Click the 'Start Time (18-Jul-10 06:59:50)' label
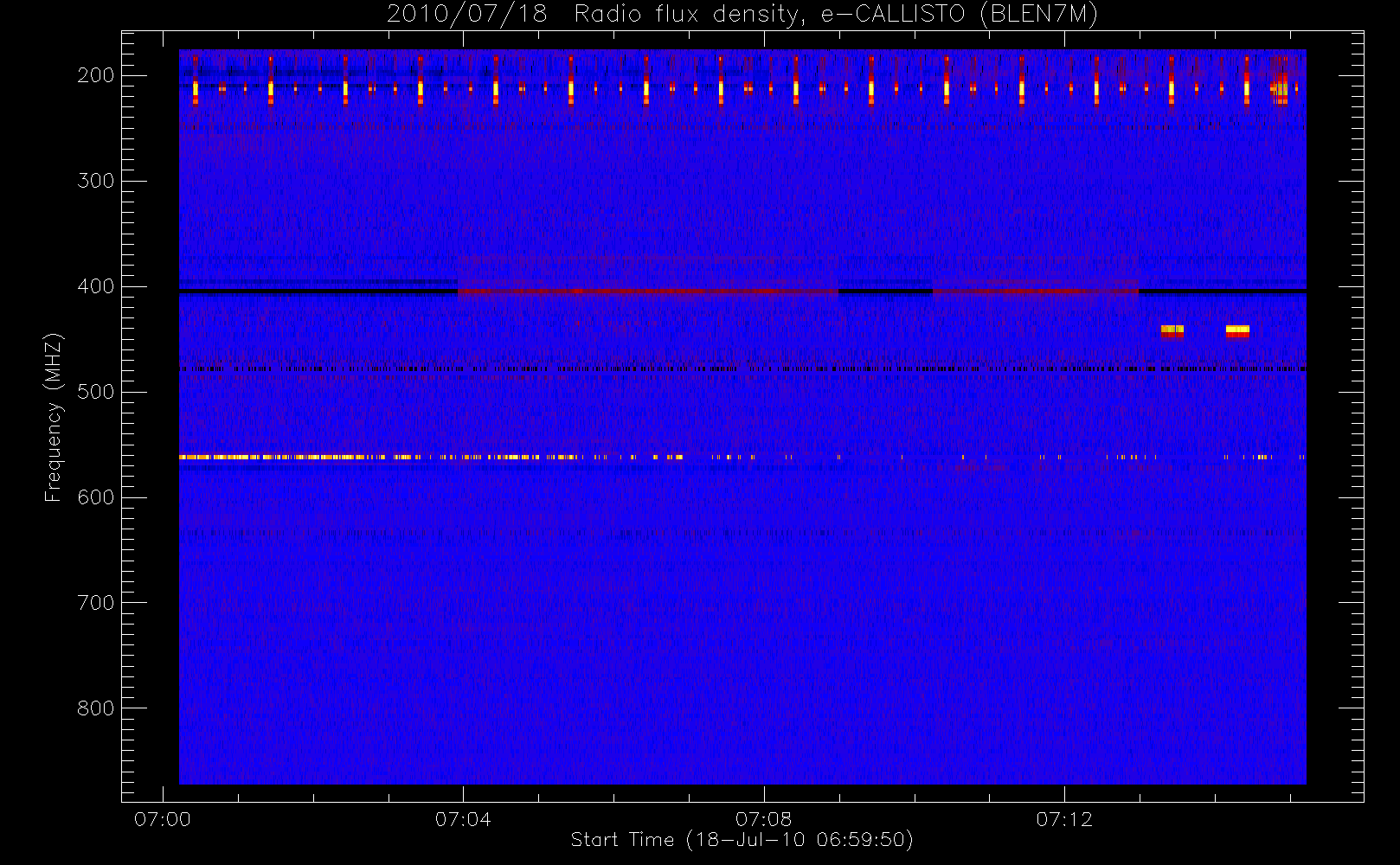The height and width of the screenshot is (865, 1400). point(742,840)
